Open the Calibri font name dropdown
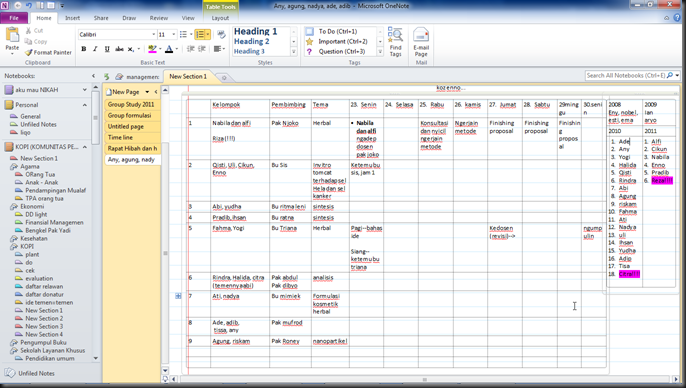 (x=154, y=34)
